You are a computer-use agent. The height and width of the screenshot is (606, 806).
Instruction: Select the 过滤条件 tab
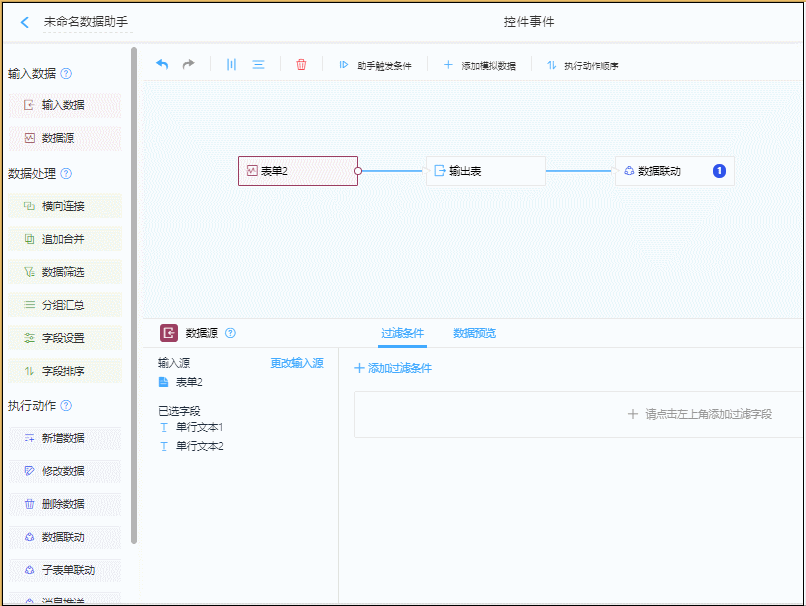pos(402,333)
